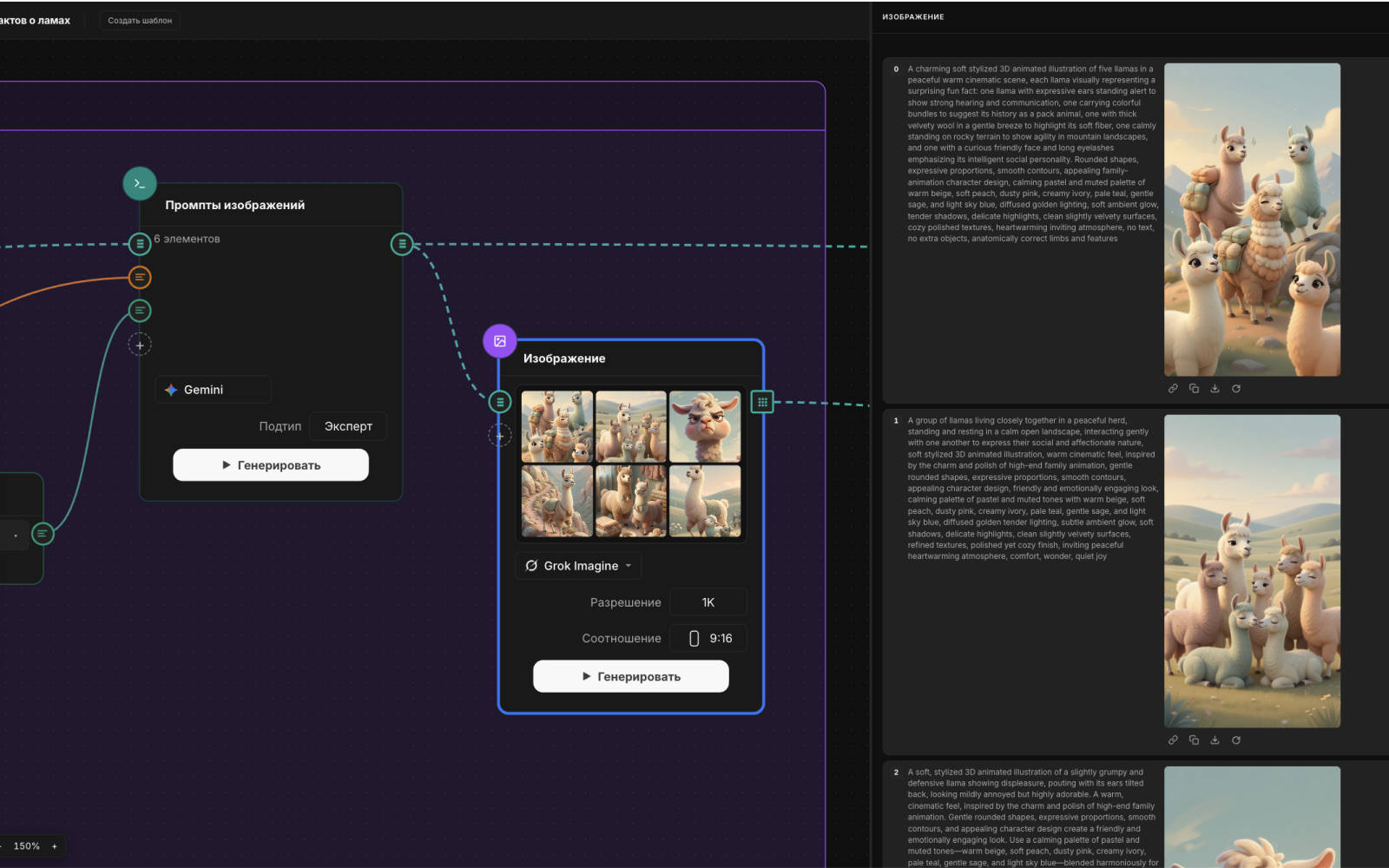Regenerate image 0 in results panel
This screenshot has width=1389, height=868.
[1236, 389]
